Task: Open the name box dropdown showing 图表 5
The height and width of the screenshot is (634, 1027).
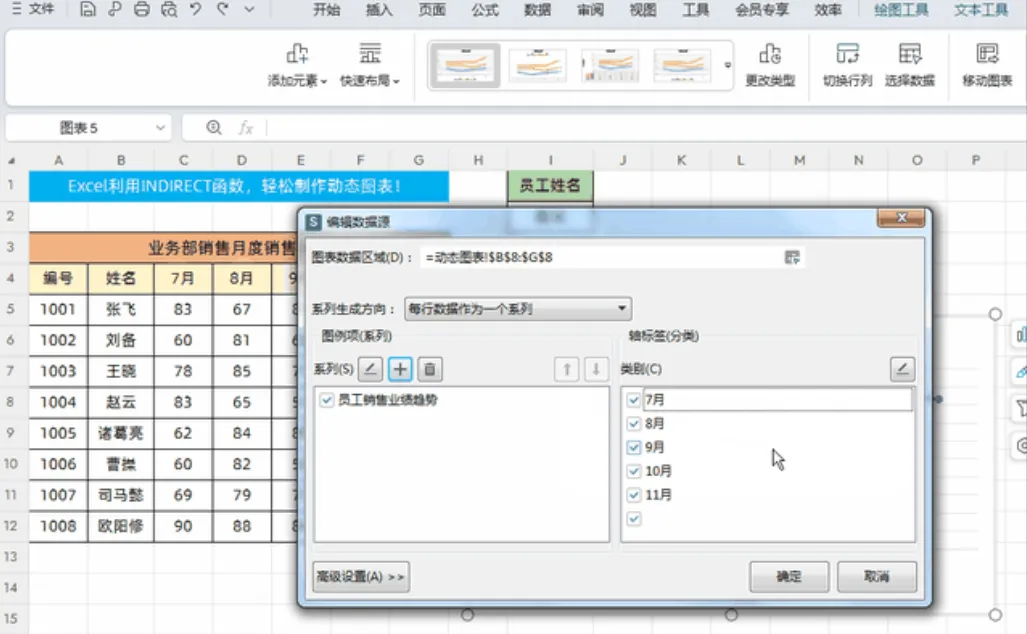Action: [160, 128]
